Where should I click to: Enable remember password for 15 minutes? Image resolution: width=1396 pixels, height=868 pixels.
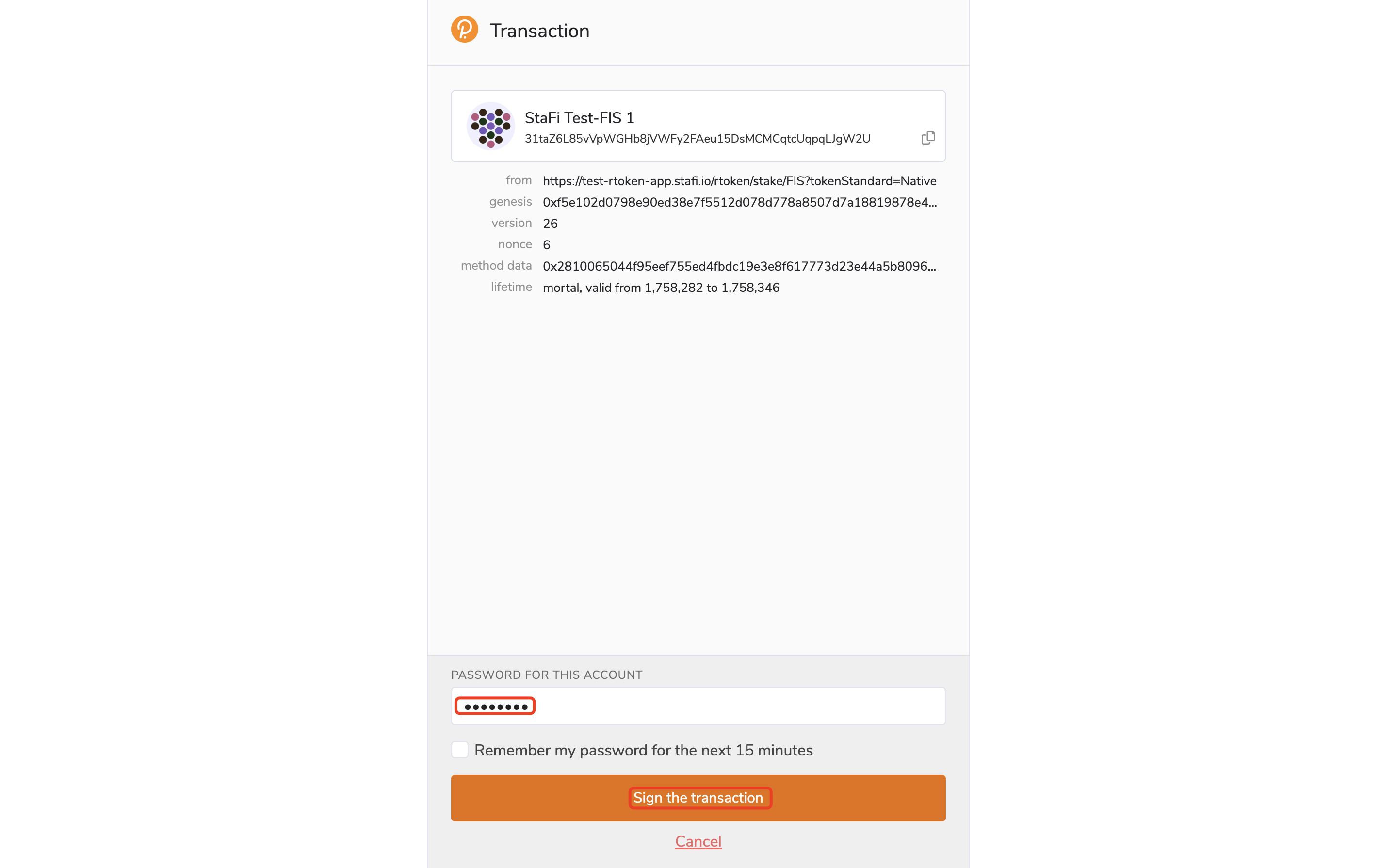click(459, 750)
